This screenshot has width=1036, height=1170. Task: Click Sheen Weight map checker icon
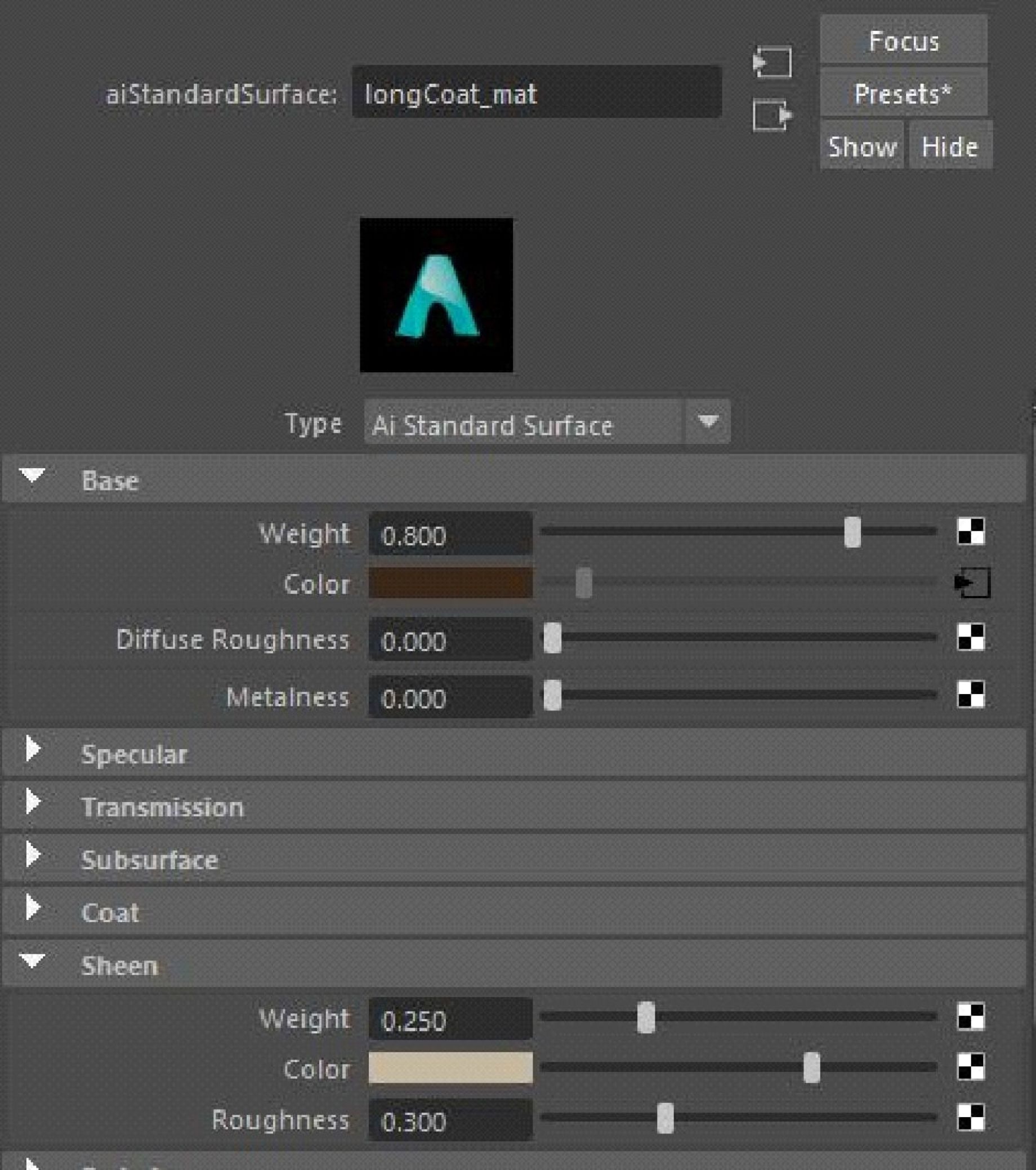(x=971, y=1017)
